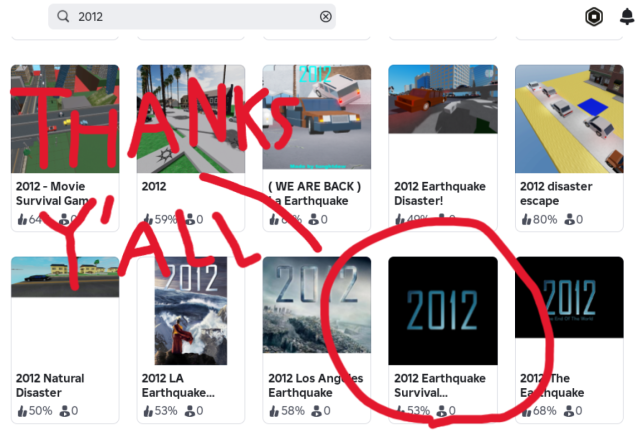Screen dimensions: 638x432
Task: Select 2012 Natural Disaster title
Action: coord(50,385)
